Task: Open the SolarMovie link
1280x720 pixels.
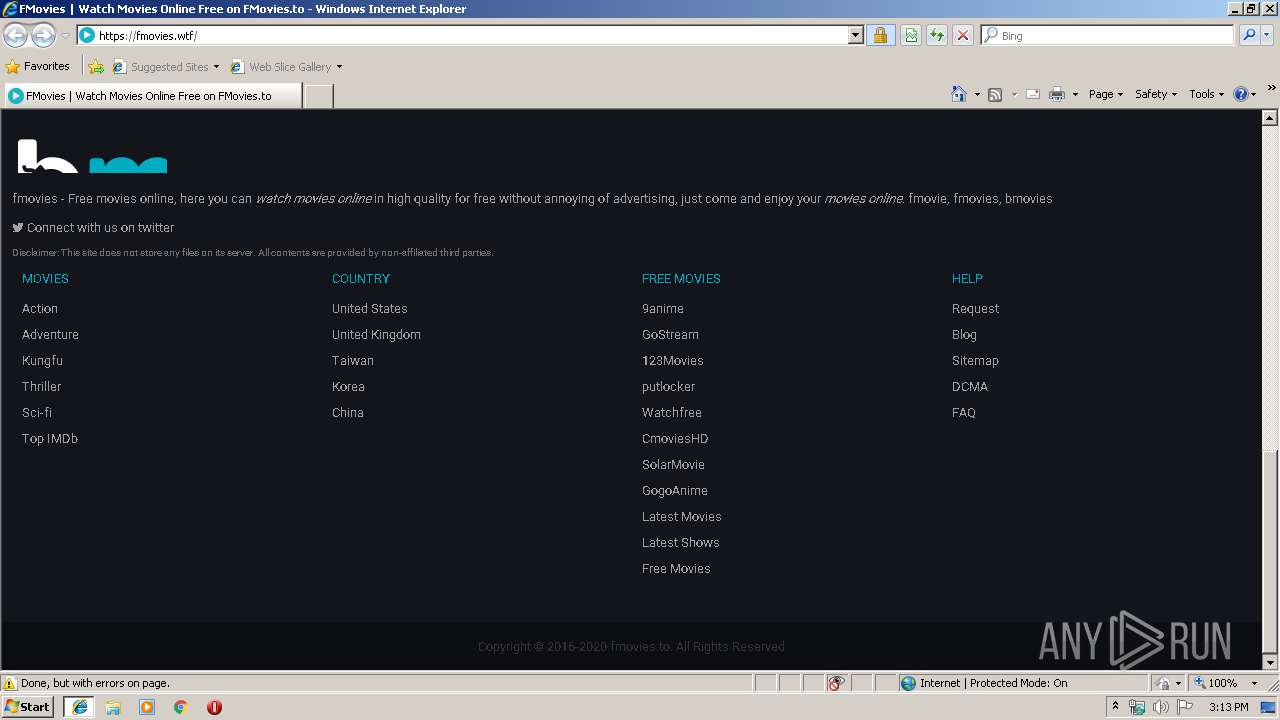Action: pyautogui.click(x=673, y=464)
